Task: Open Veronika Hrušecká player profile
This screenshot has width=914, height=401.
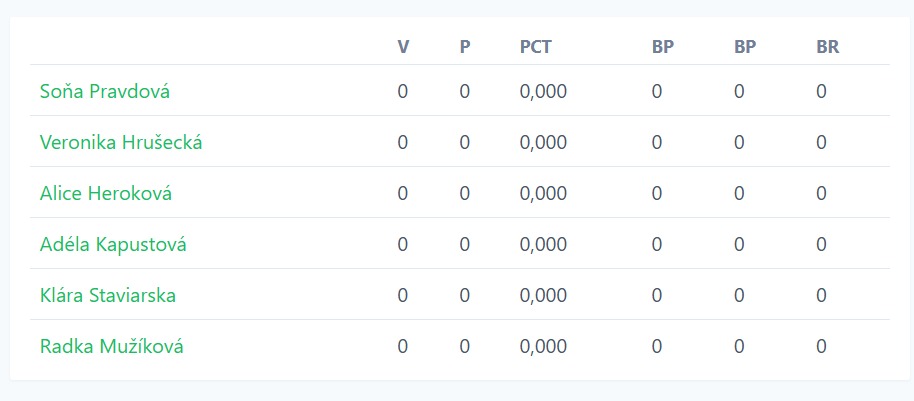Action: pos(121,142)
